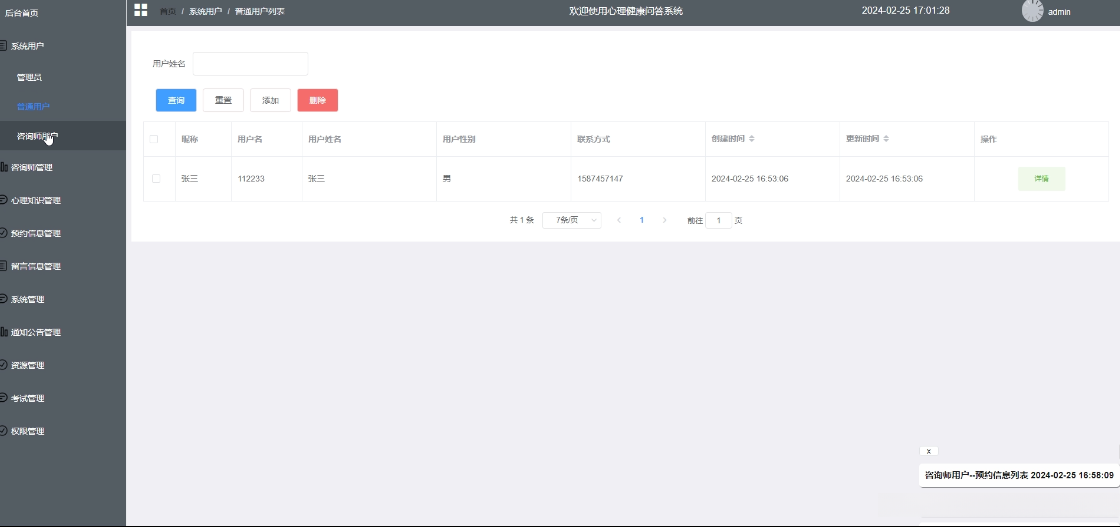
Task: Click 系统用户 in the breadcrumb
Action: point(206,11)
